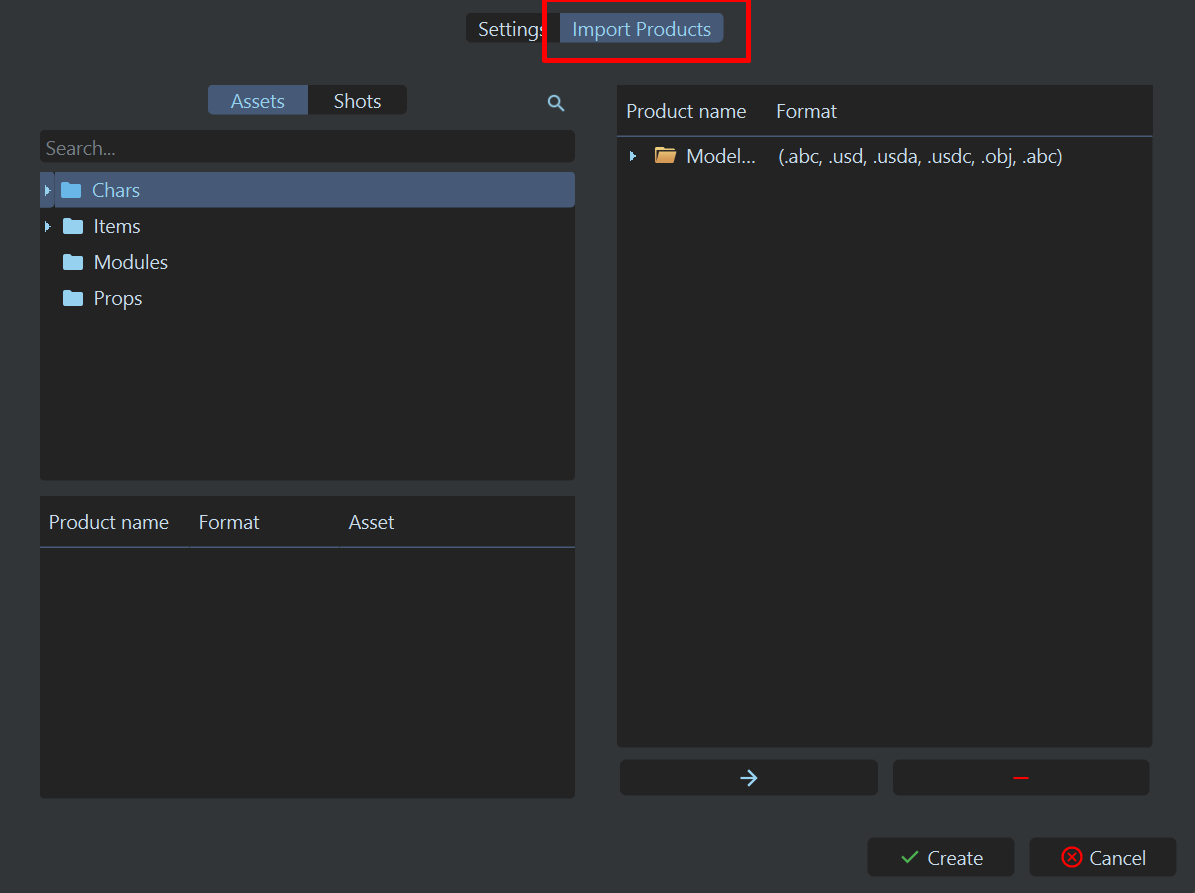Click the Create button
The image size is (1195, 893).
(x=941, y=858)
